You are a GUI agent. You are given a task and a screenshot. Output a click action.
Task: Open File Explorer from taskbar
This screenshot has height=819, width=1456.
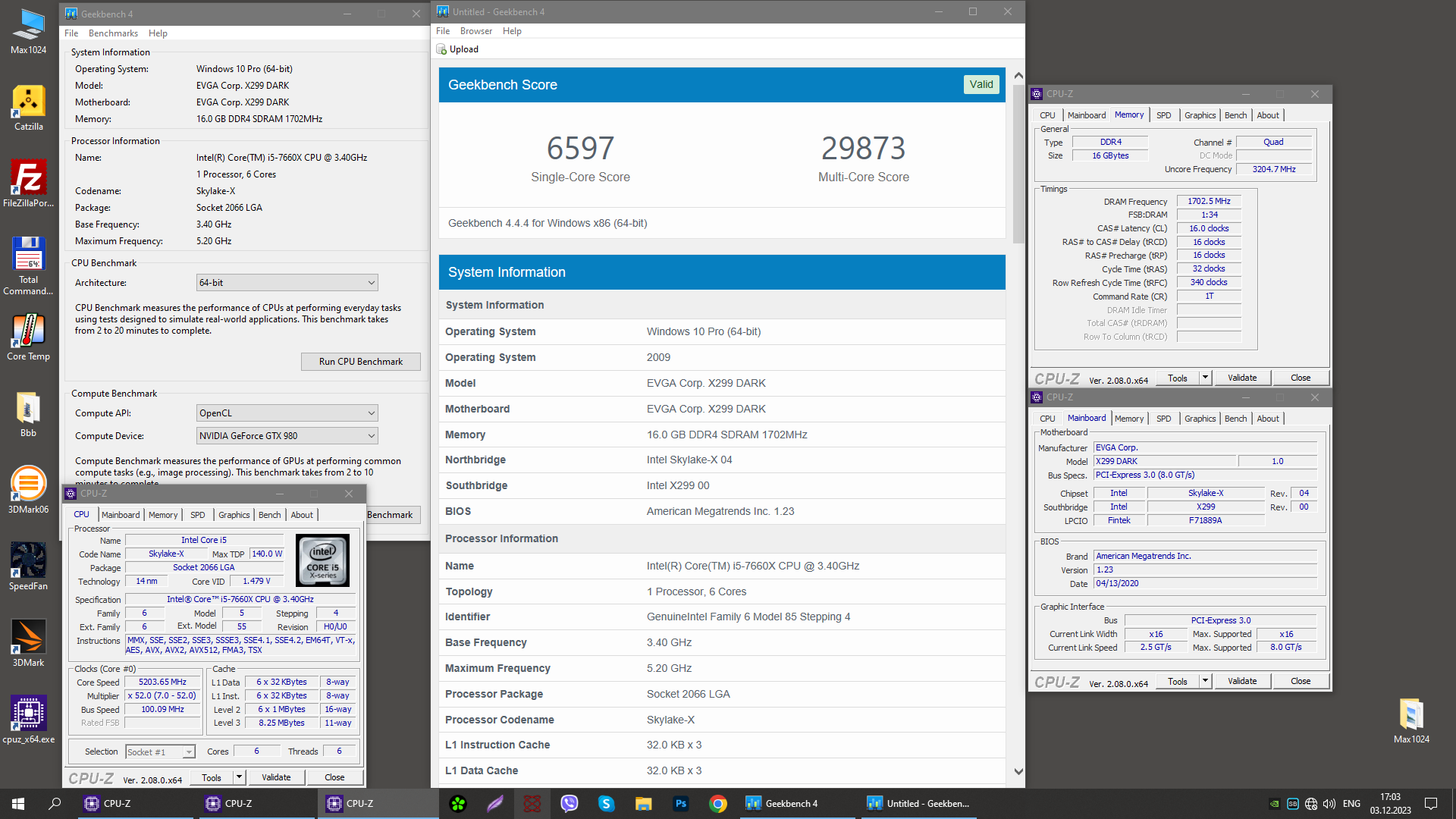pyautogui.click(x=643, y=804)
